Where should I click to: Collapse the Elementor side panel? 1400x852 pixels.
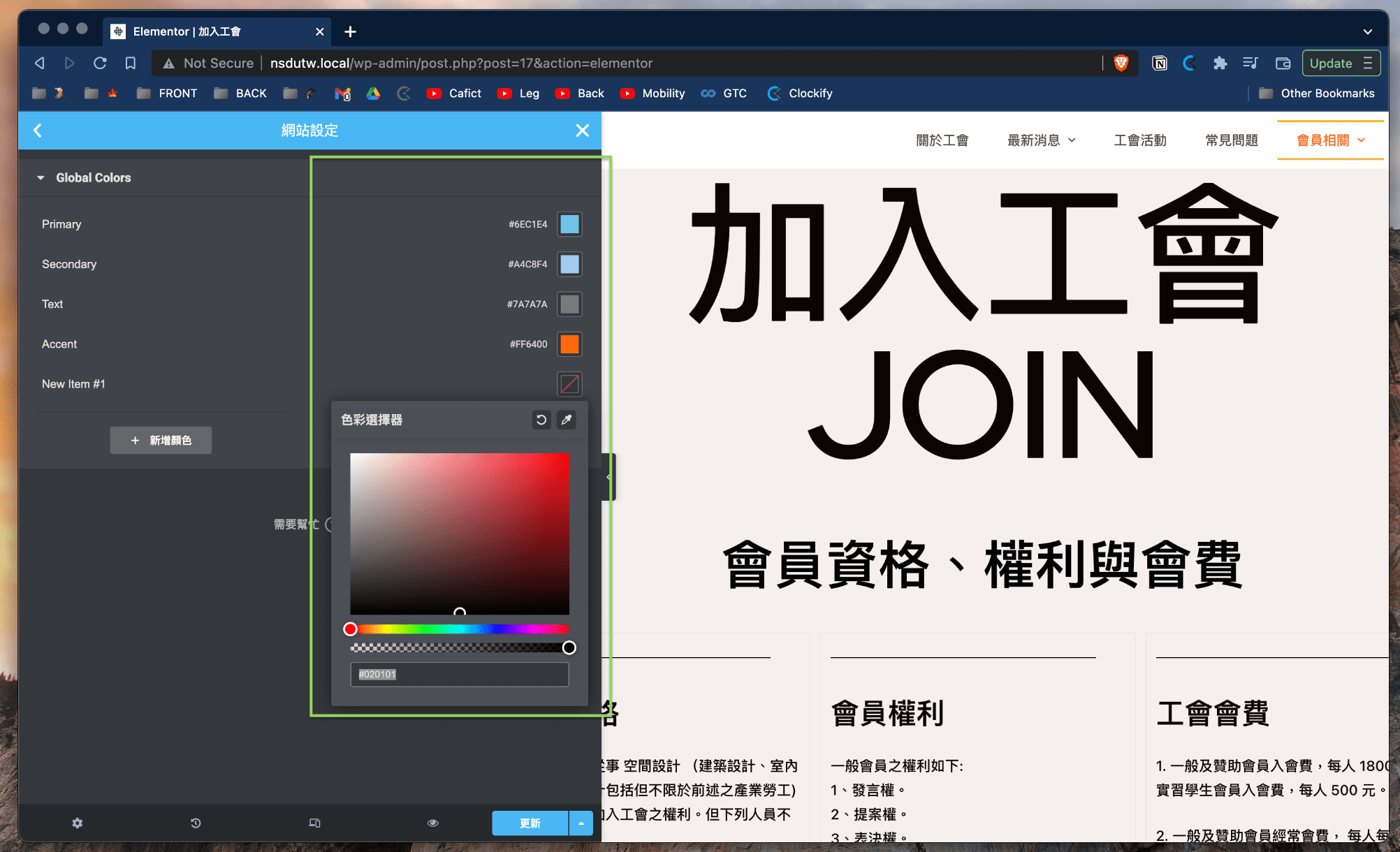608,477
